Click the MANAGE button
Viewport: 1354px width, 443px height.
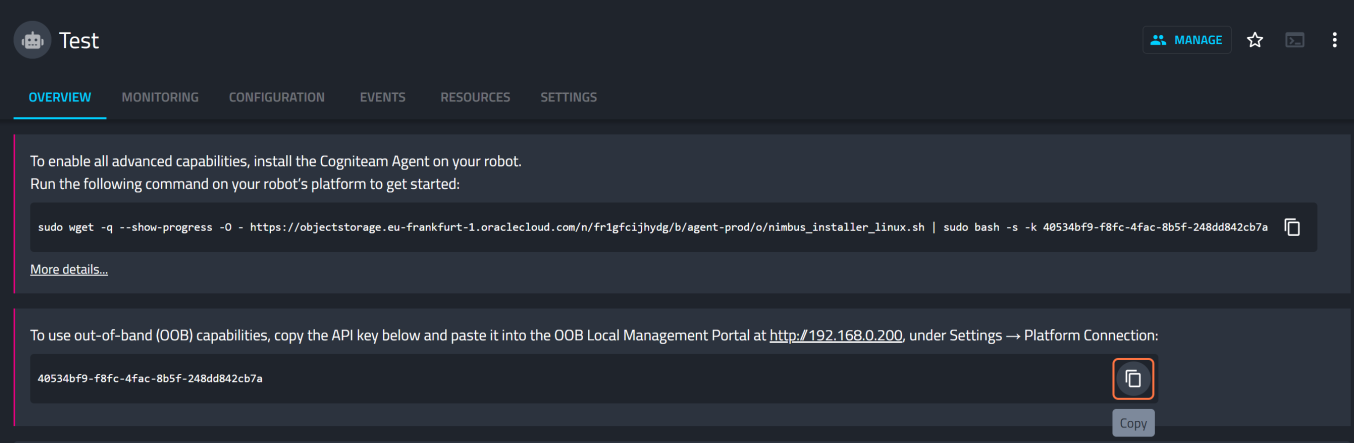pyautogui.click(x=1186, y=40)
